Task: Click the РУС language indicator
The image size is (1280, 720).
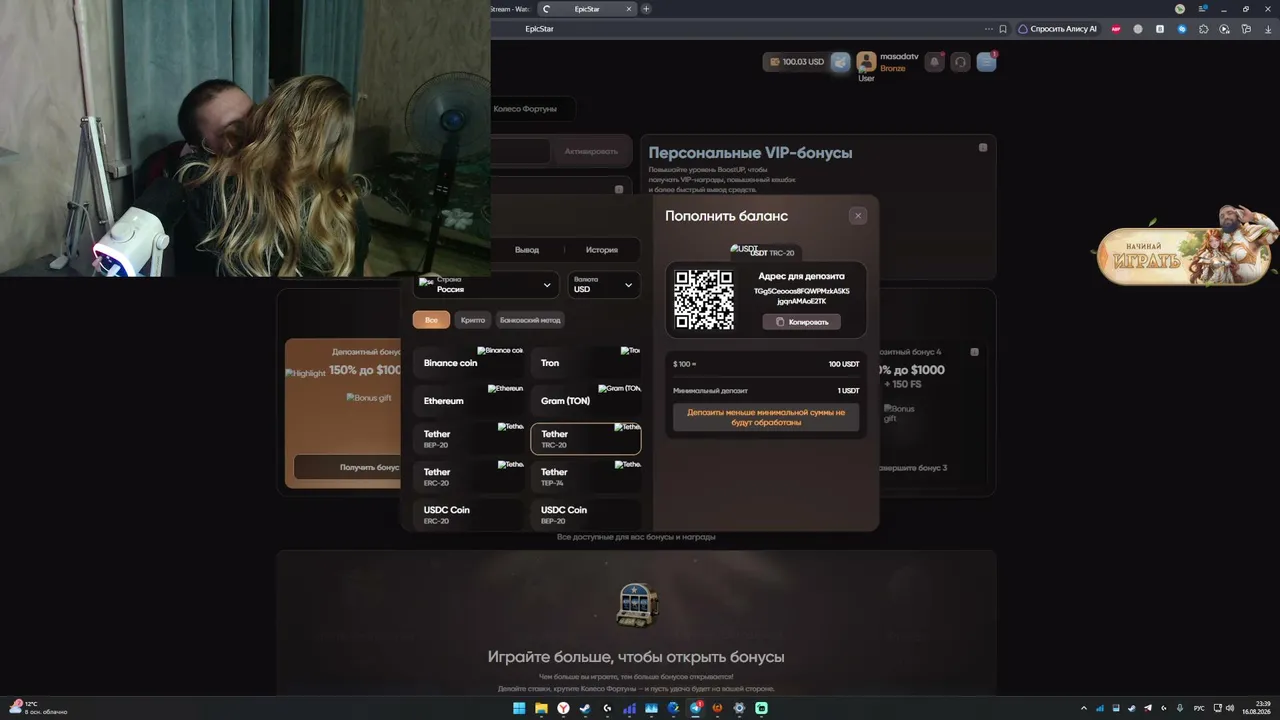Action: coord(1199,708)
